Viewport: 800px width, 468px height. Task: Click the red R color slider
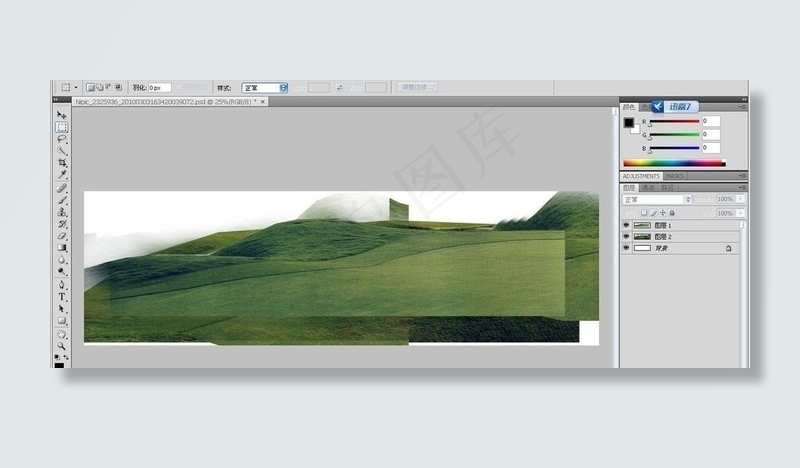click(674, 121)
